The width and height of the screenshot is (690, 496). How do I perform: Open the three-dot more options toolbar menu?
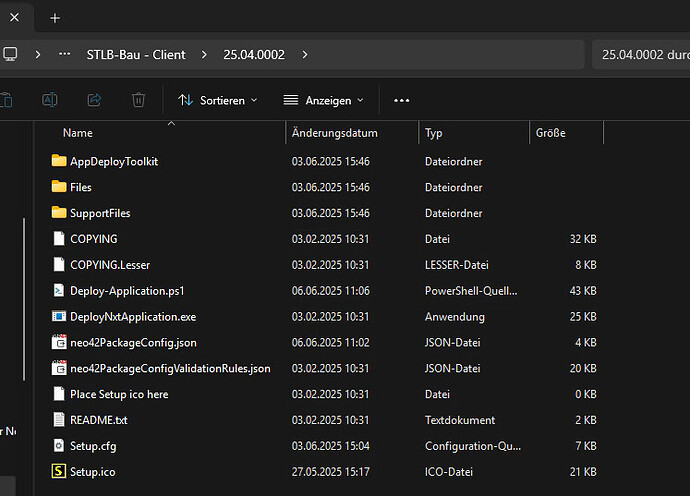coord(401,100)
